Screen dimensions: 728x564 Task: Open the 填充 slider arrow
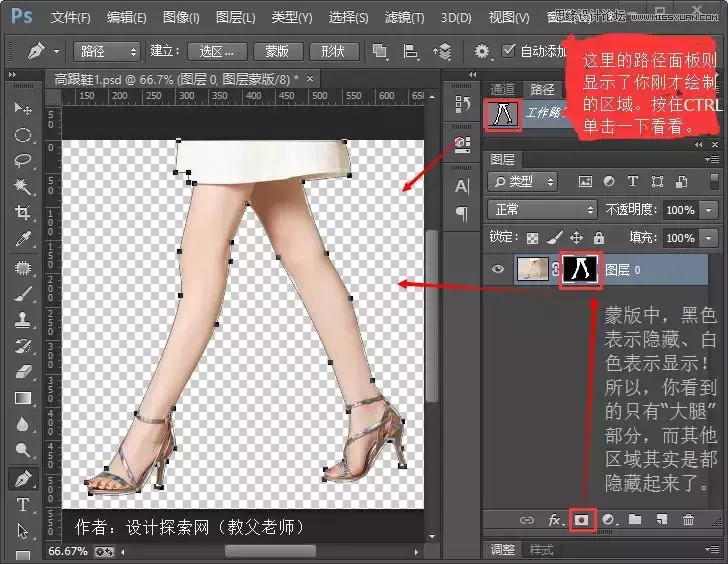pyautogui.click(x=709, y=238)
